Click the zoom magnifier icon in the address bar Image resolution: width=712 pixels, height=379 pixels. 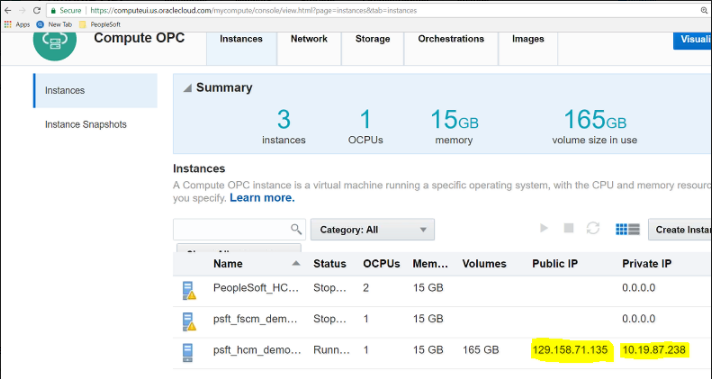[704, 10]
